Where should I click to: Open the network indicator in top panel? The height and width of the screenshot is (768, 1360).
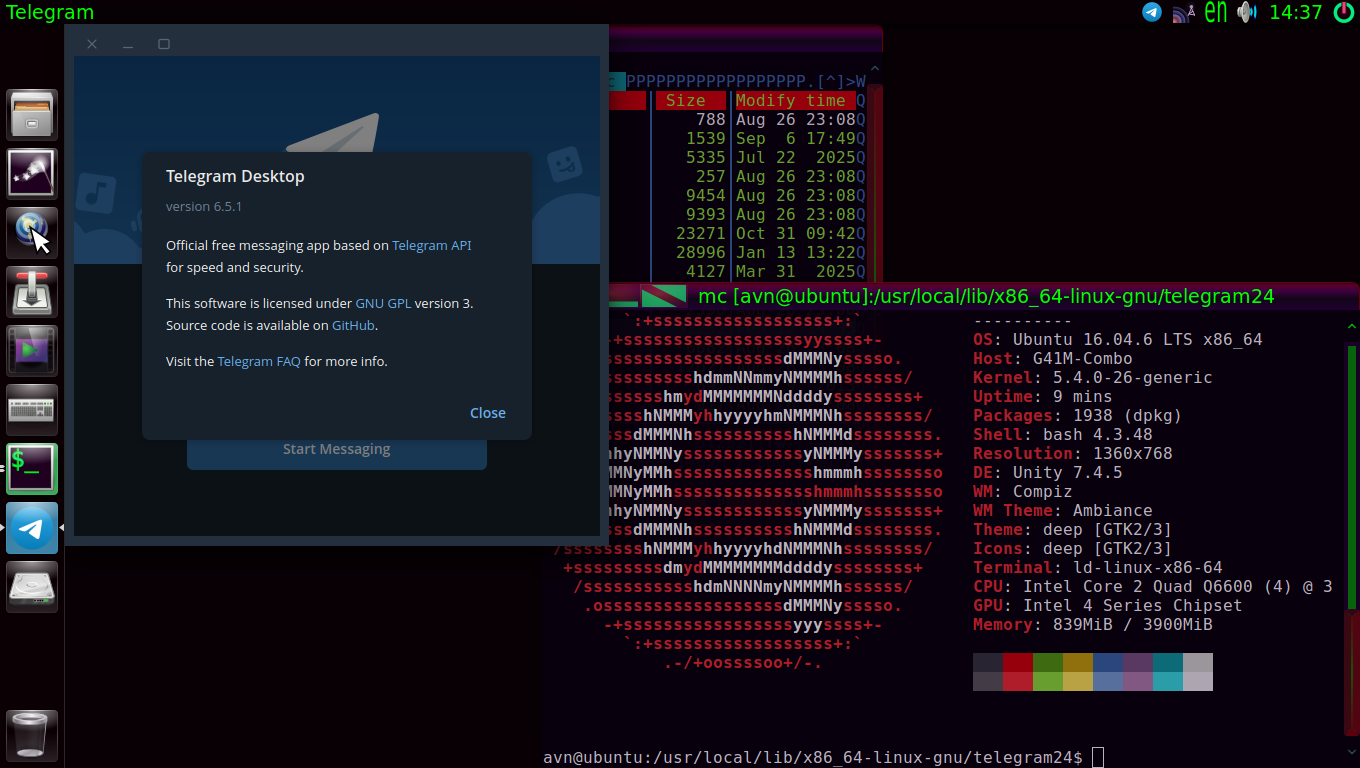point(1183,12)
